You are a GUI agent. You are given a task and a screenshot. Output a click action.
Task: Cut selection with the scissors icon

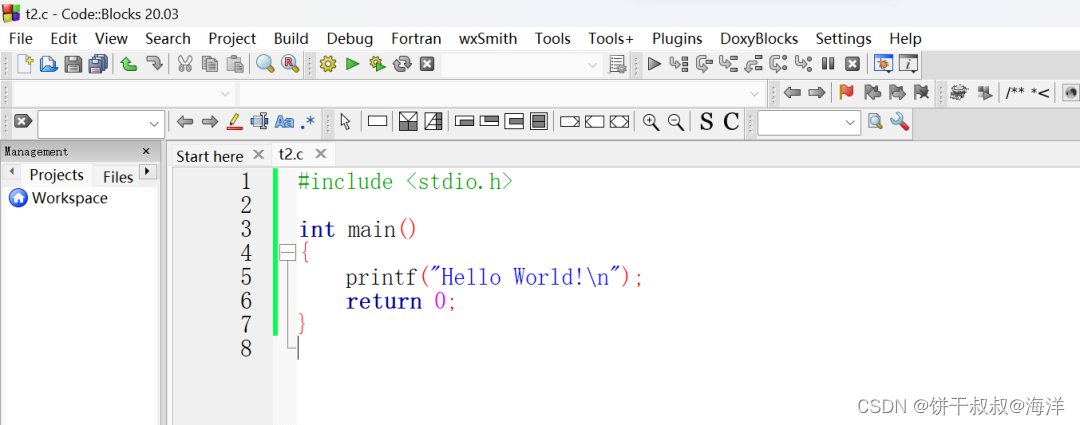point(185,64)
